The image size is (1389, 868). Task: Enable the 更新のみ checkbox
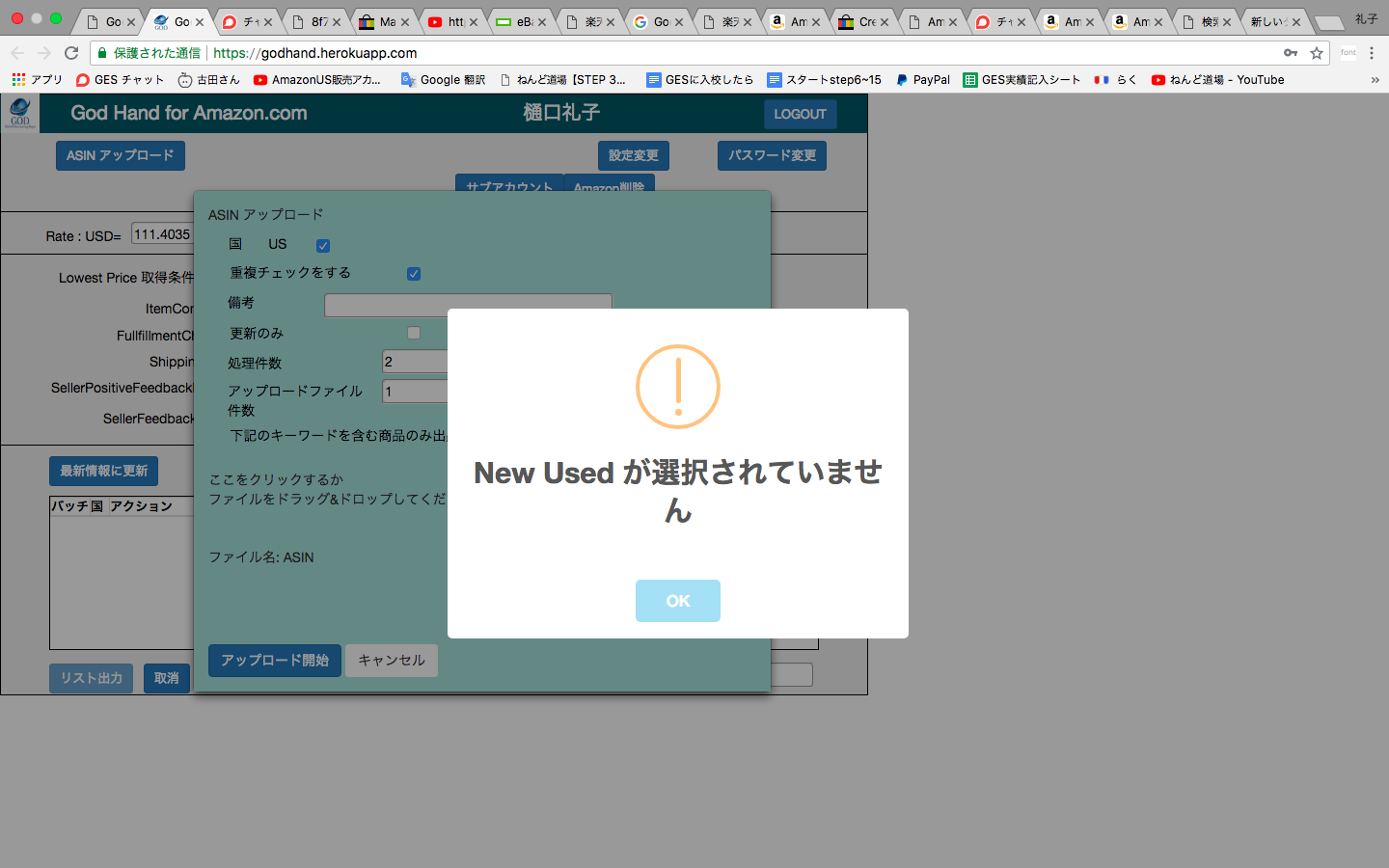click(414, 333)
